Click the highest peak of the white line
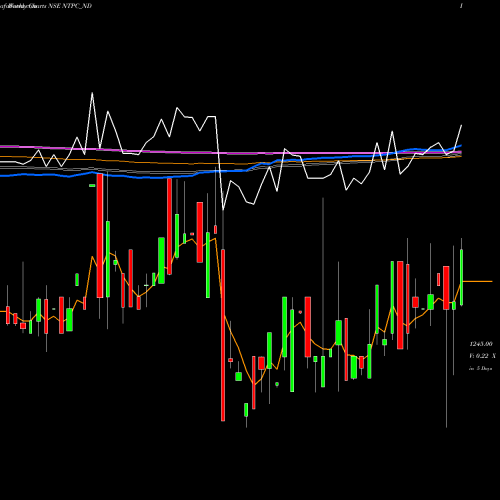500x500 pixels. tap(92, 93)
